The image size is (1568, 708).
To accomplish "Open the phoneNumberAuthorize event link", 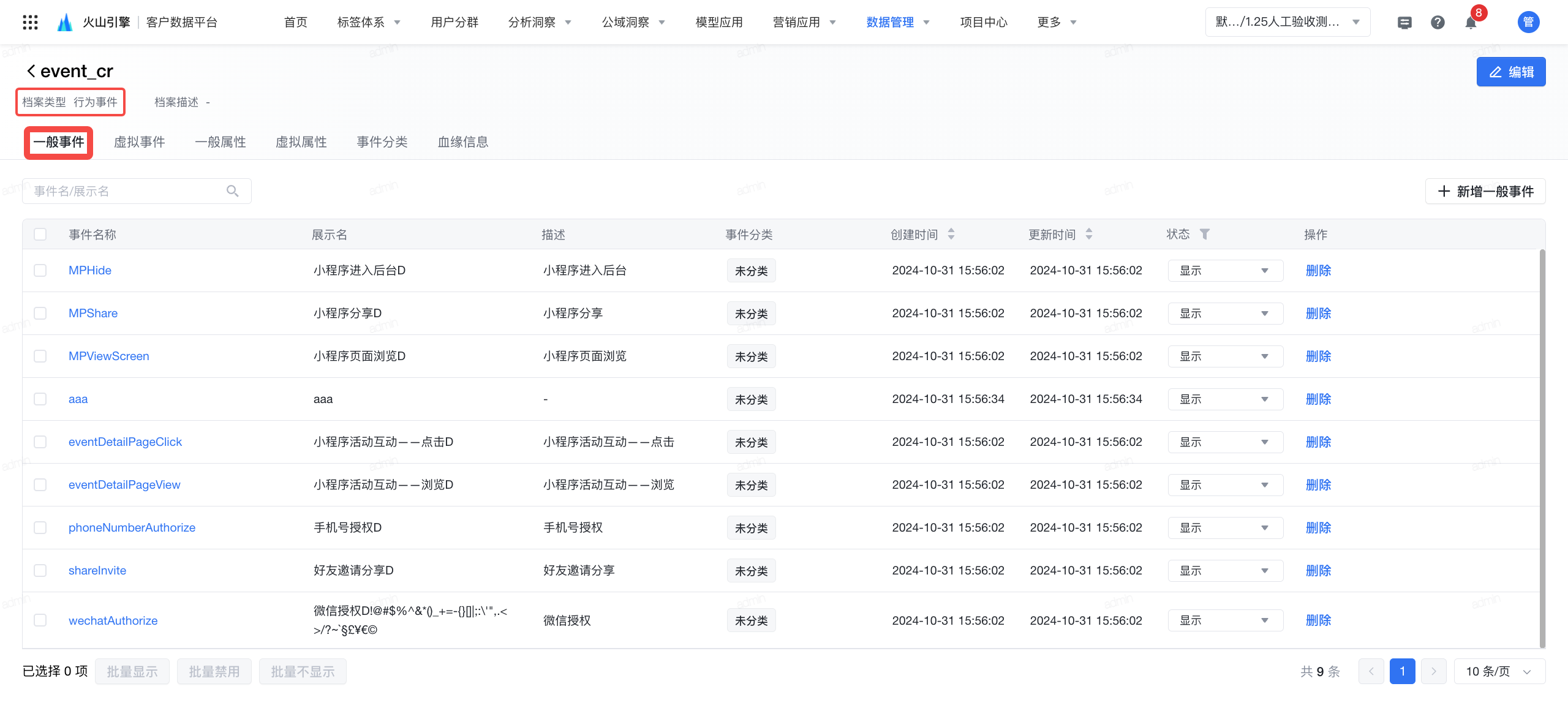I will 132,527.
